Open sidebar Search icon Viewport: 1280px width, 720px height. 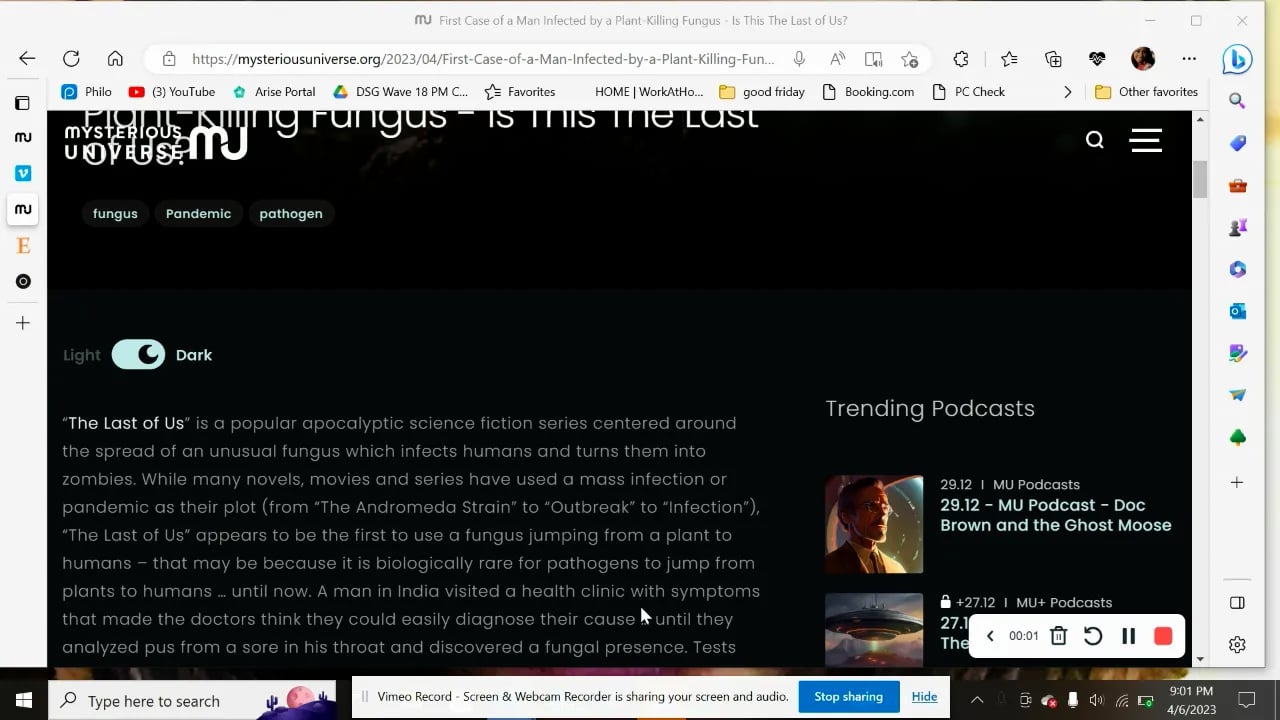[1237, 101]
